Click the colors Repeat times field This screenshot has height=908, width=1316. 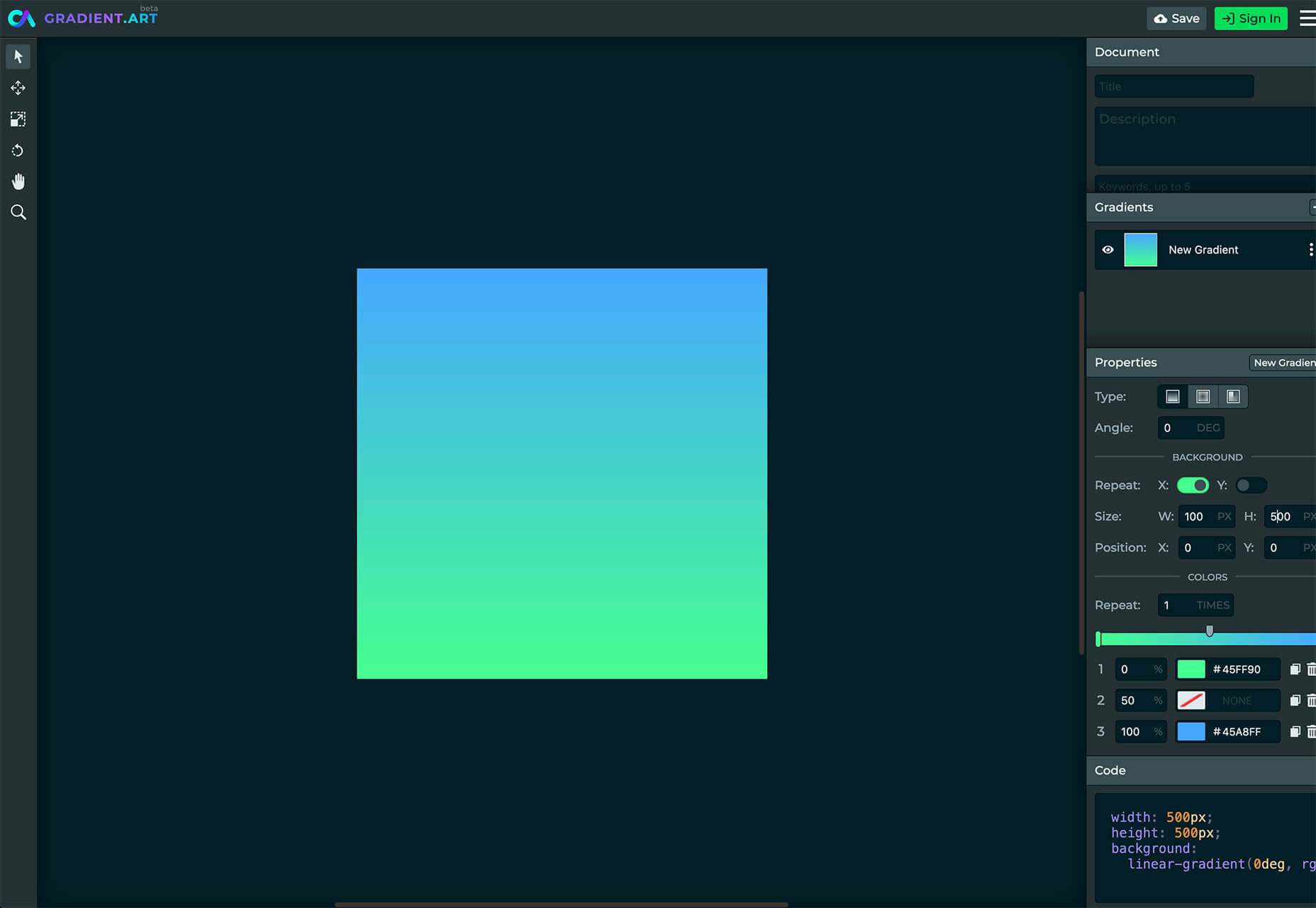point(1195,605)
